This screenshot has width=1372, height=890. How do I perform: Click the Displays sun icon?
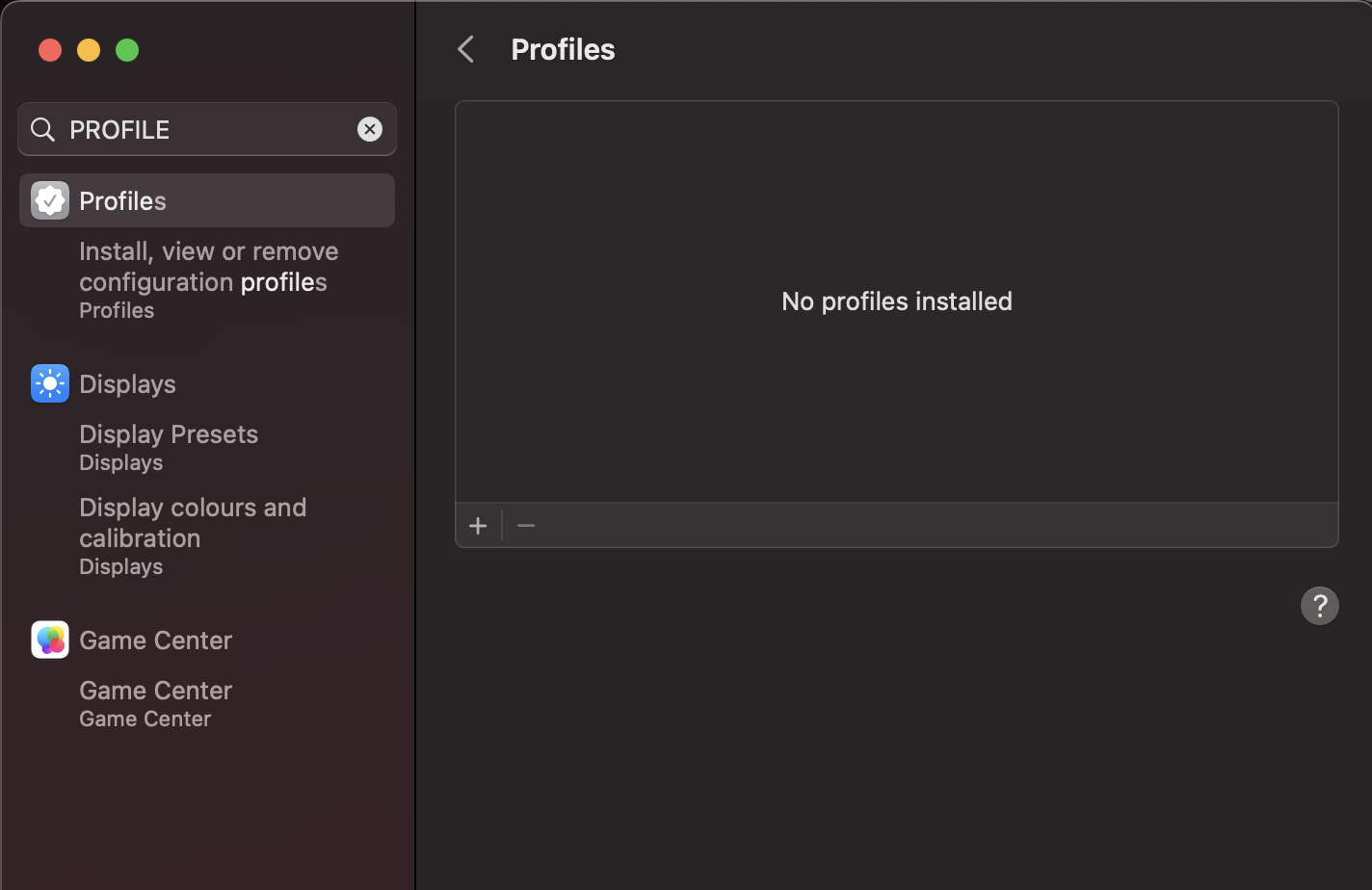tap(50, 383)
